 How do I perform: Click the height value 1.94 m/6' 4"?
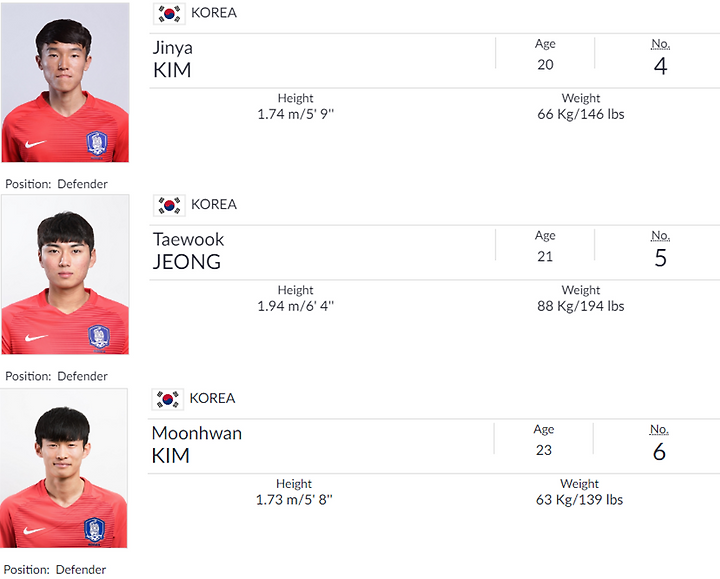tap(296, 306)
